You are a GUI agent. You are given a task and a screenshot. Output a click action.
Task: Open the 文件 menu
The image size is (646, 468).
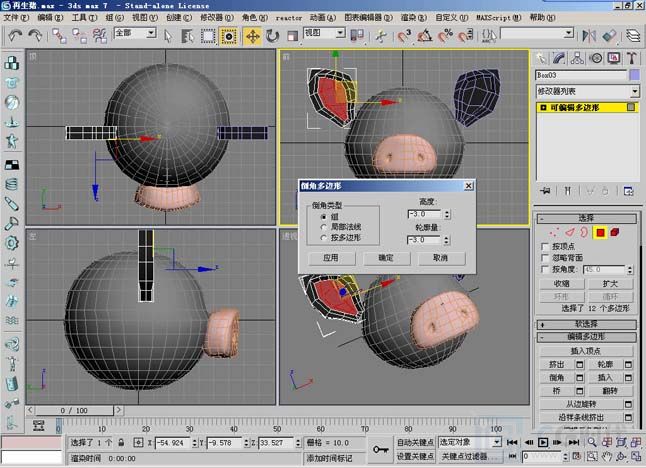(x=16, y=18)
